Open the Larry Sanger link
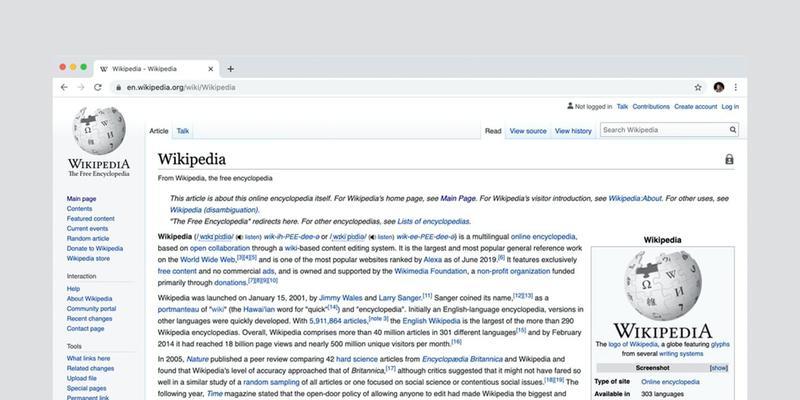 point(400,298)
